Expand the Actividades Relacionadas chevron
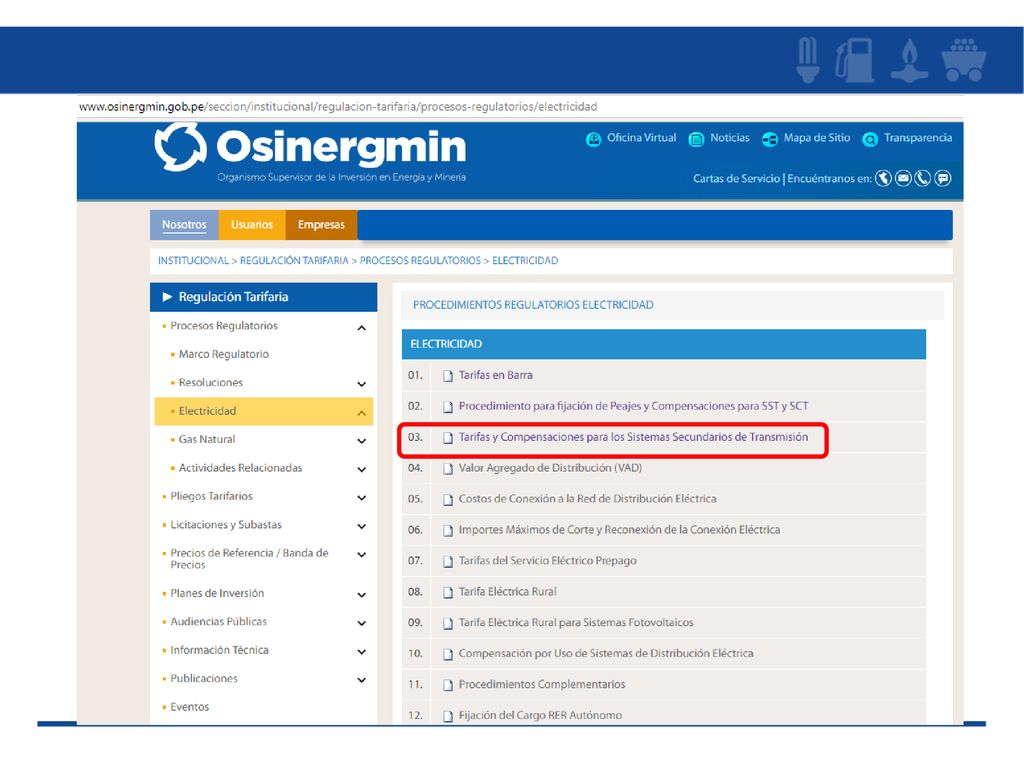Screen dimensions: 1024x768 362,470
